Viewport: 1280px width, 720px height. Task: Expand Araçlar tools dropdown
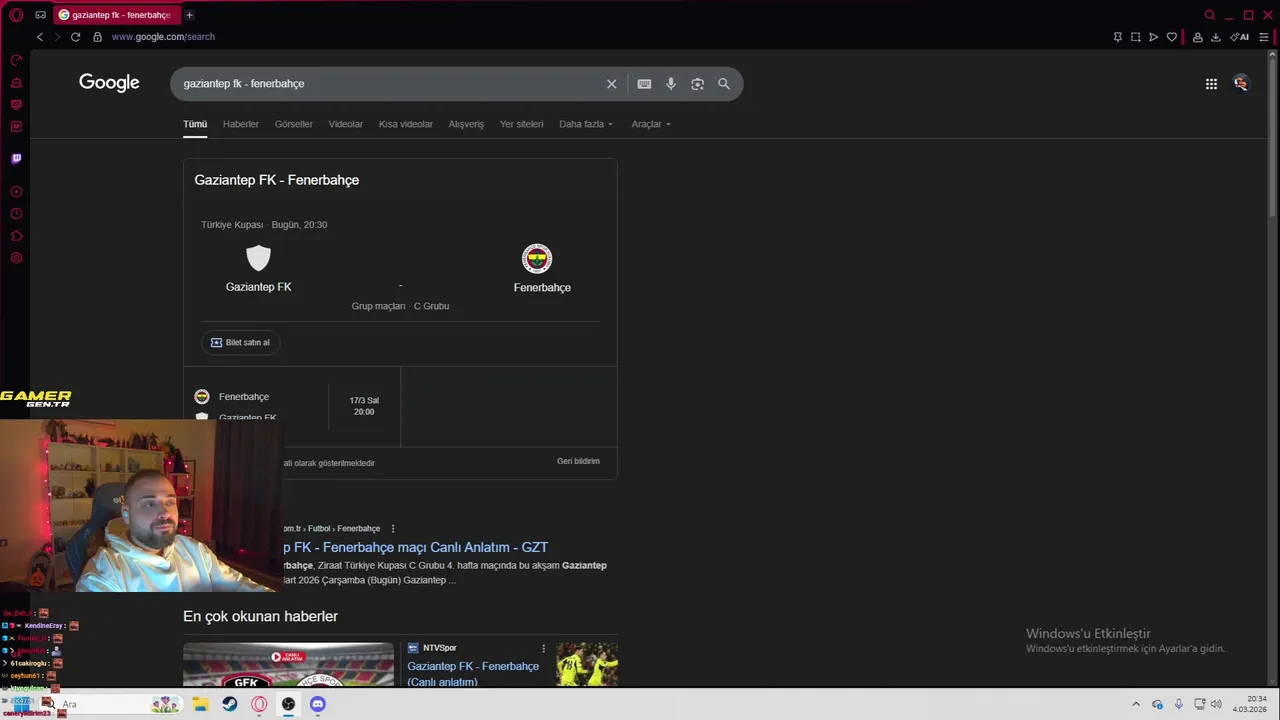pyautogui.click(x=651, y=124)
